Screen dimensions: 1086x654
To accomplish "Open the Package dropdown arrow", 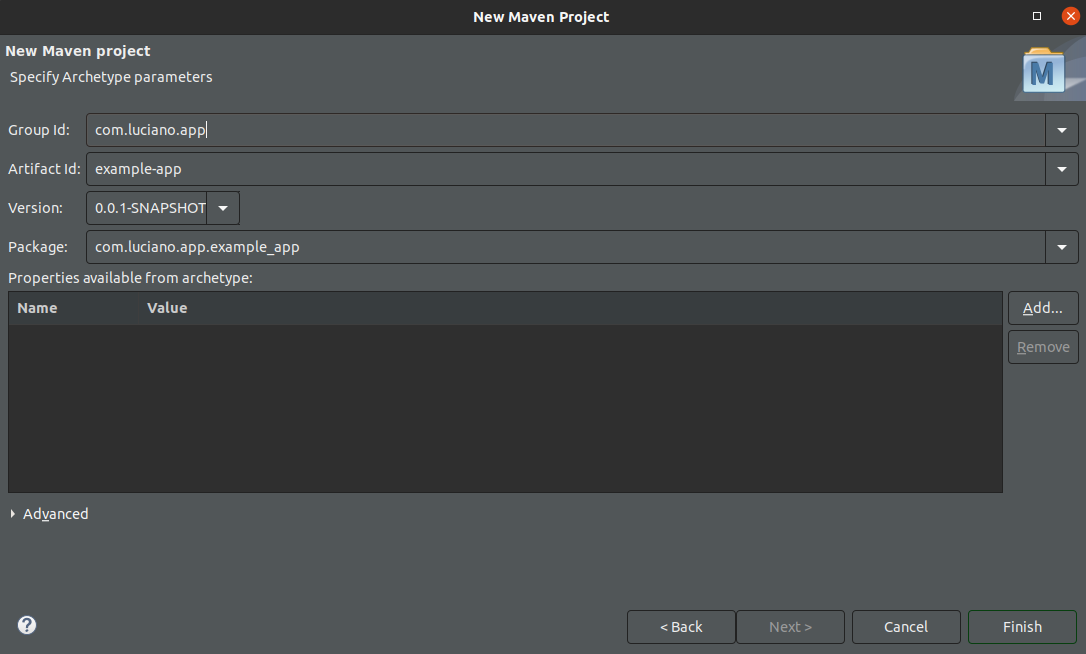I will coord(1061,247).
